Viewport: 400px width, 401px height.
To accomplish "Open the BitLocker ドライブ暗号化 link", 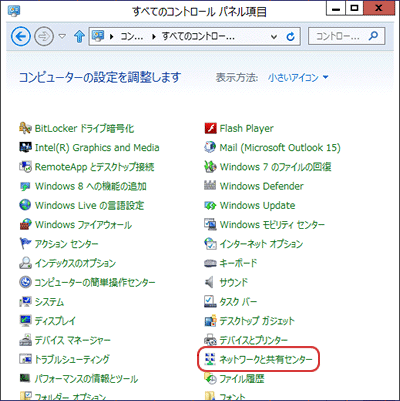I will pyautogui.click(x=84, y=128).
